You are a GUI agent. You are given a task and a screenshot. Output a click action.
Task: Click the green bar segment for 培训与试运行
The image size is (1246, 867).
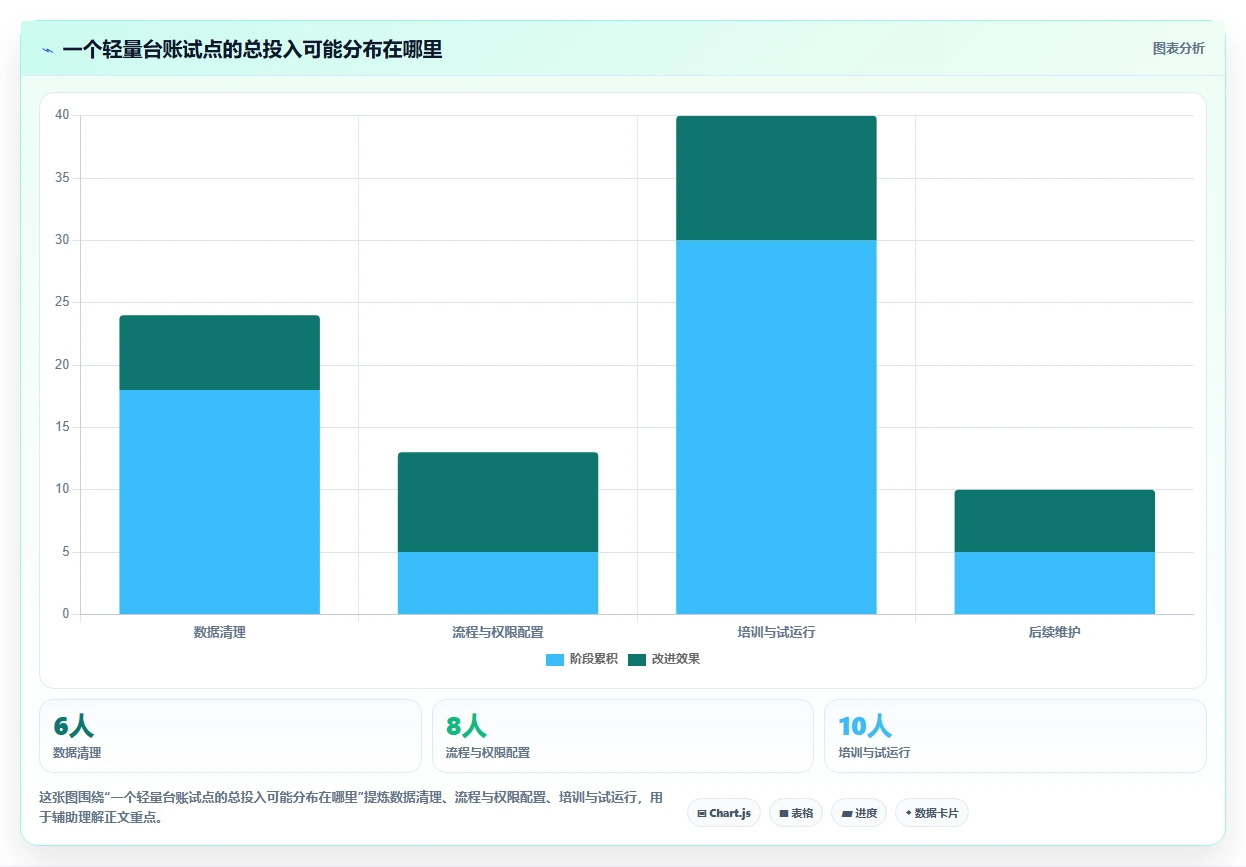click(x=776, y=178)
